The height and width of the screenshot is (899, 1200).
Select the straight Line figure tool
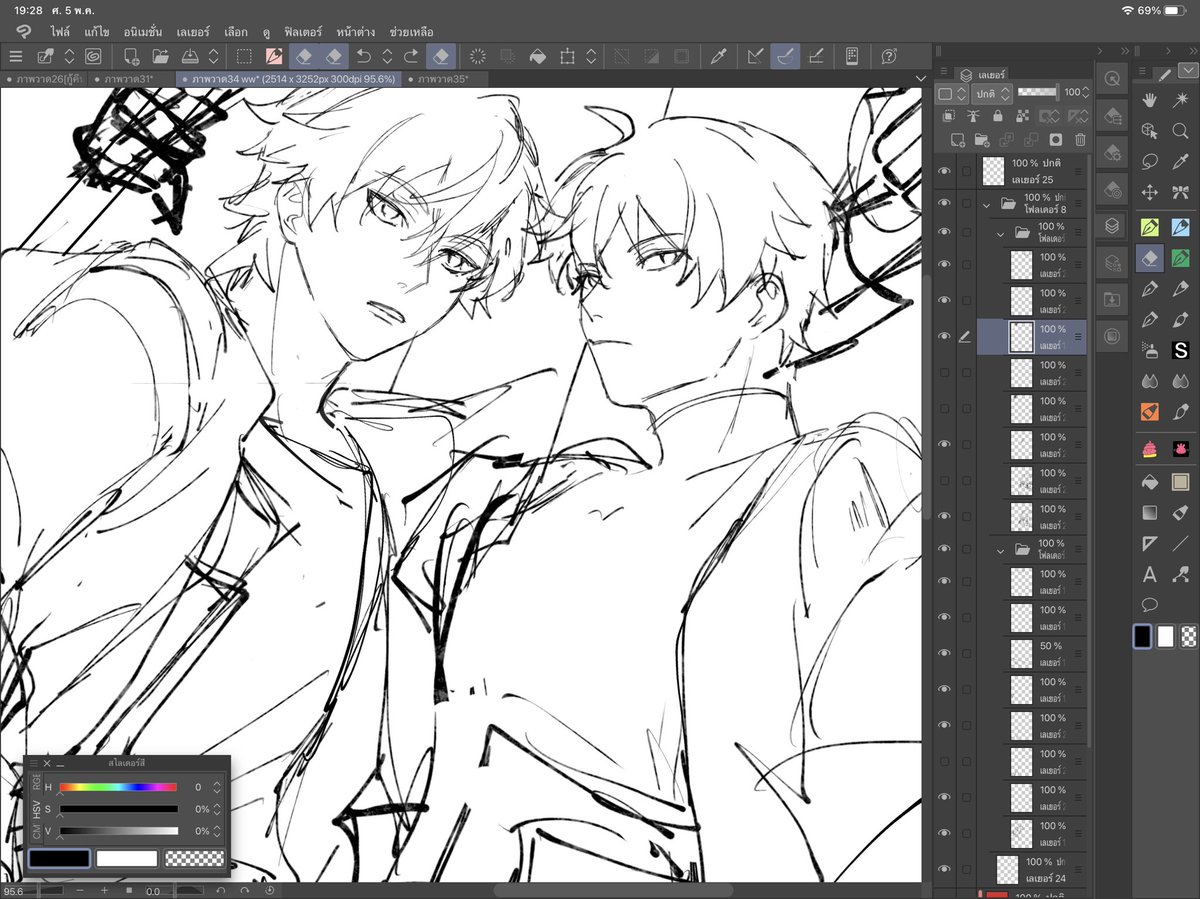tap(1180, 543)
